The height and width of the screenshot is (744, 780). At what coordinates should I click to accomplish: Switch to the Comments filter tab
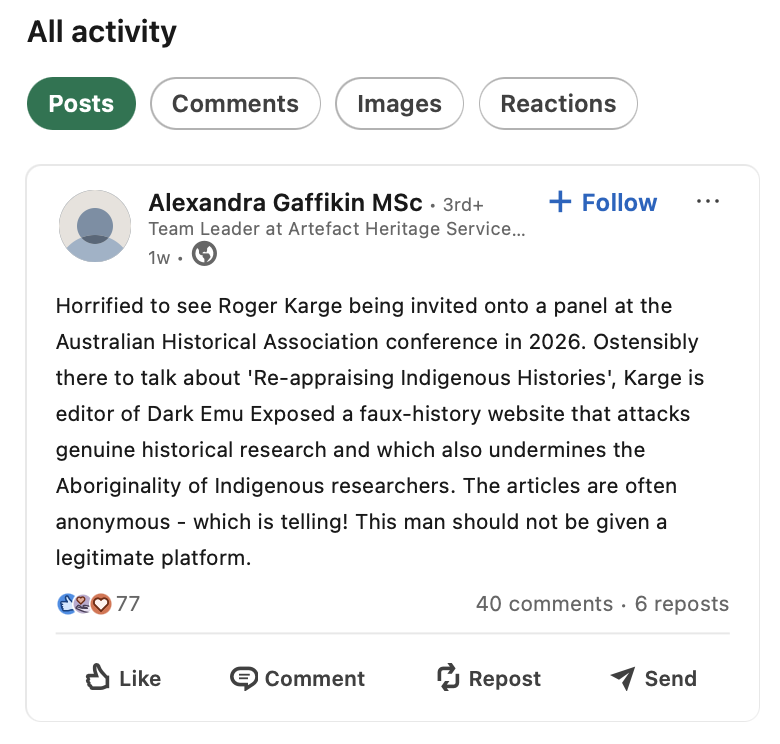pos(235,103)
